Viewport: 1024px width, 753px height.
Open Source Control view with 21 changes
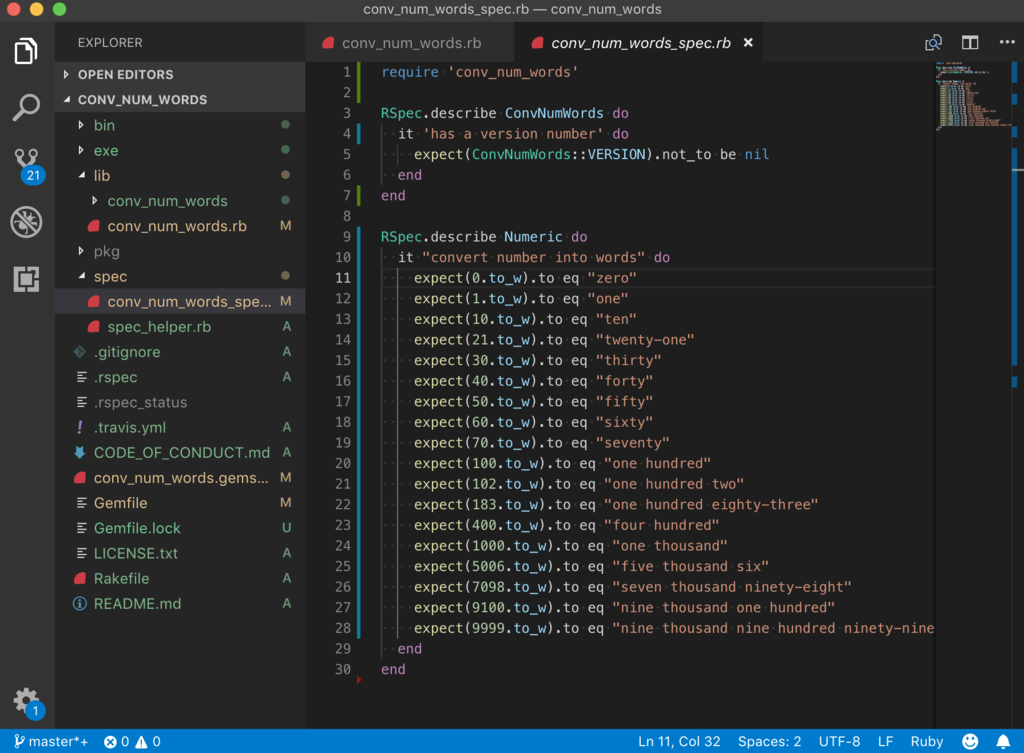coord(27,165)
